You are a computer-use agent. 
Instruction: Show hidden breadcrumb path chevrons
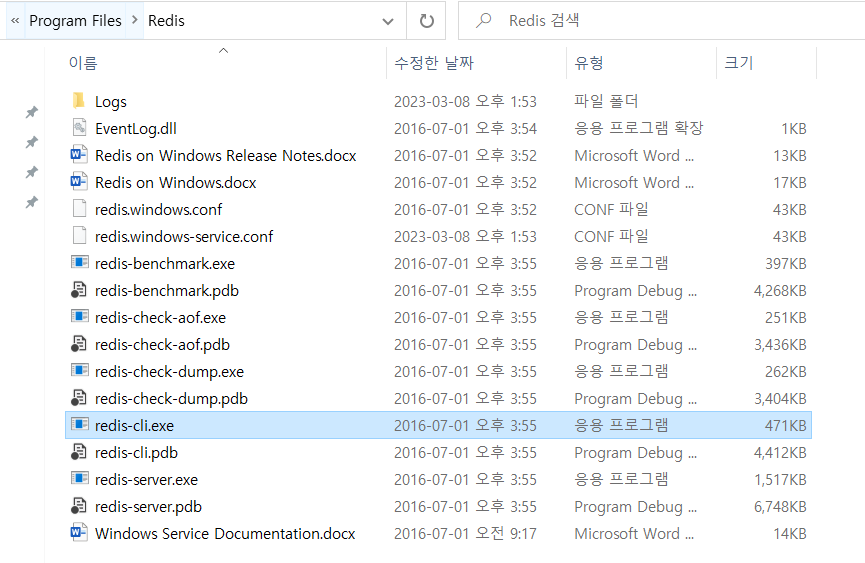coord(15,21)
